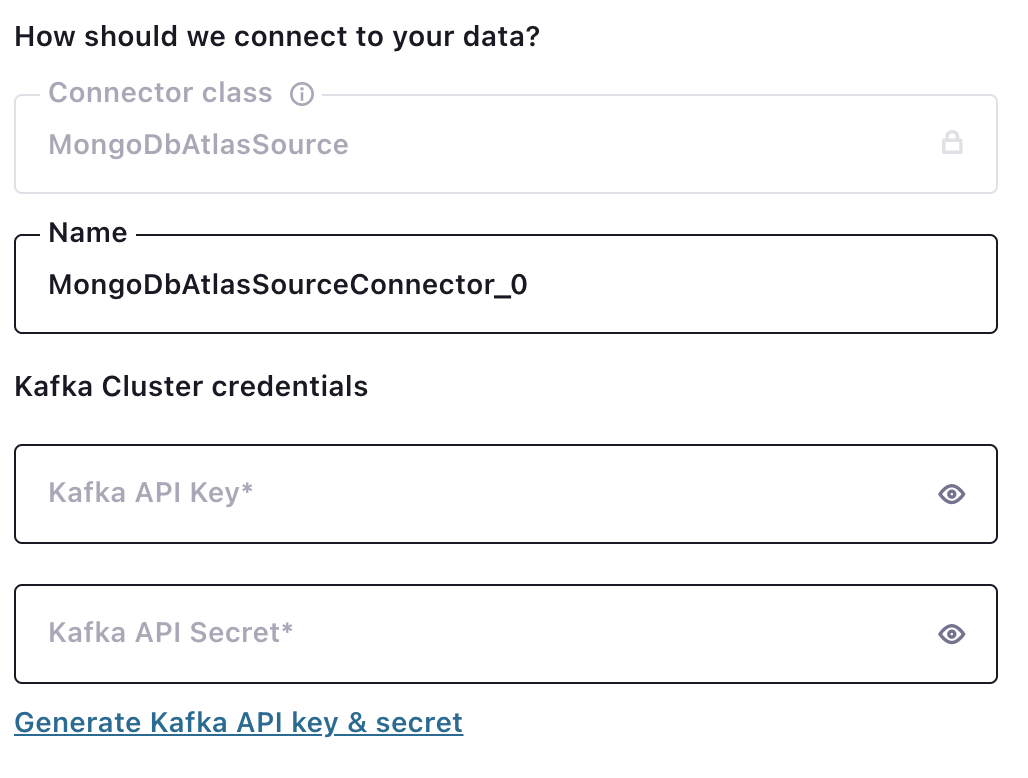Click the locked Connector class field

[600, 145]
